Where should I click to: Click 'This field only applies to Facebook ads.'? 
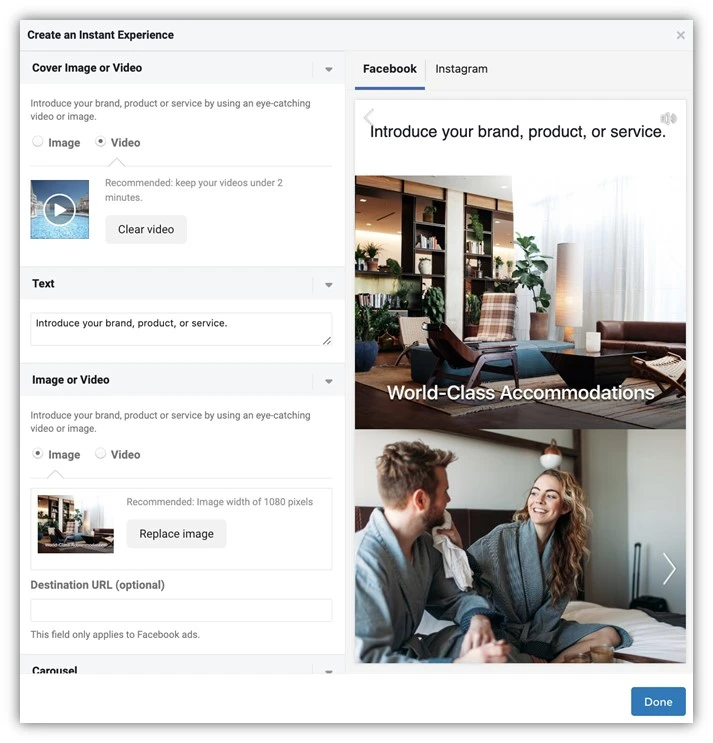[x=115, y=634]
